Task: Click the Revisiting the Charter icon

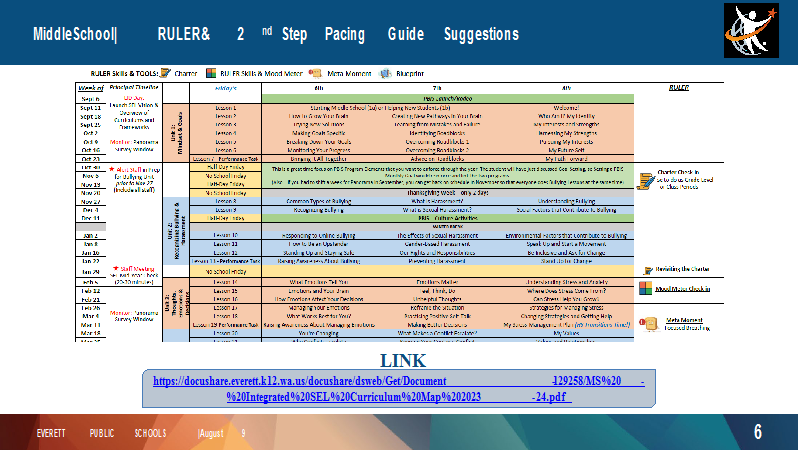Action: click(x=648, y=270)
